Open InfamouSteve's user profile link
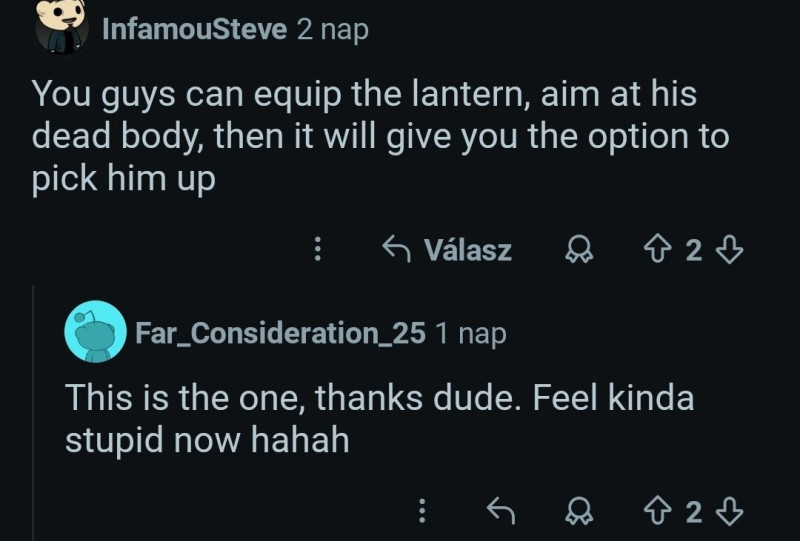Screen dimensions: 800x541 pyautogui.click(x=196, y=29)
